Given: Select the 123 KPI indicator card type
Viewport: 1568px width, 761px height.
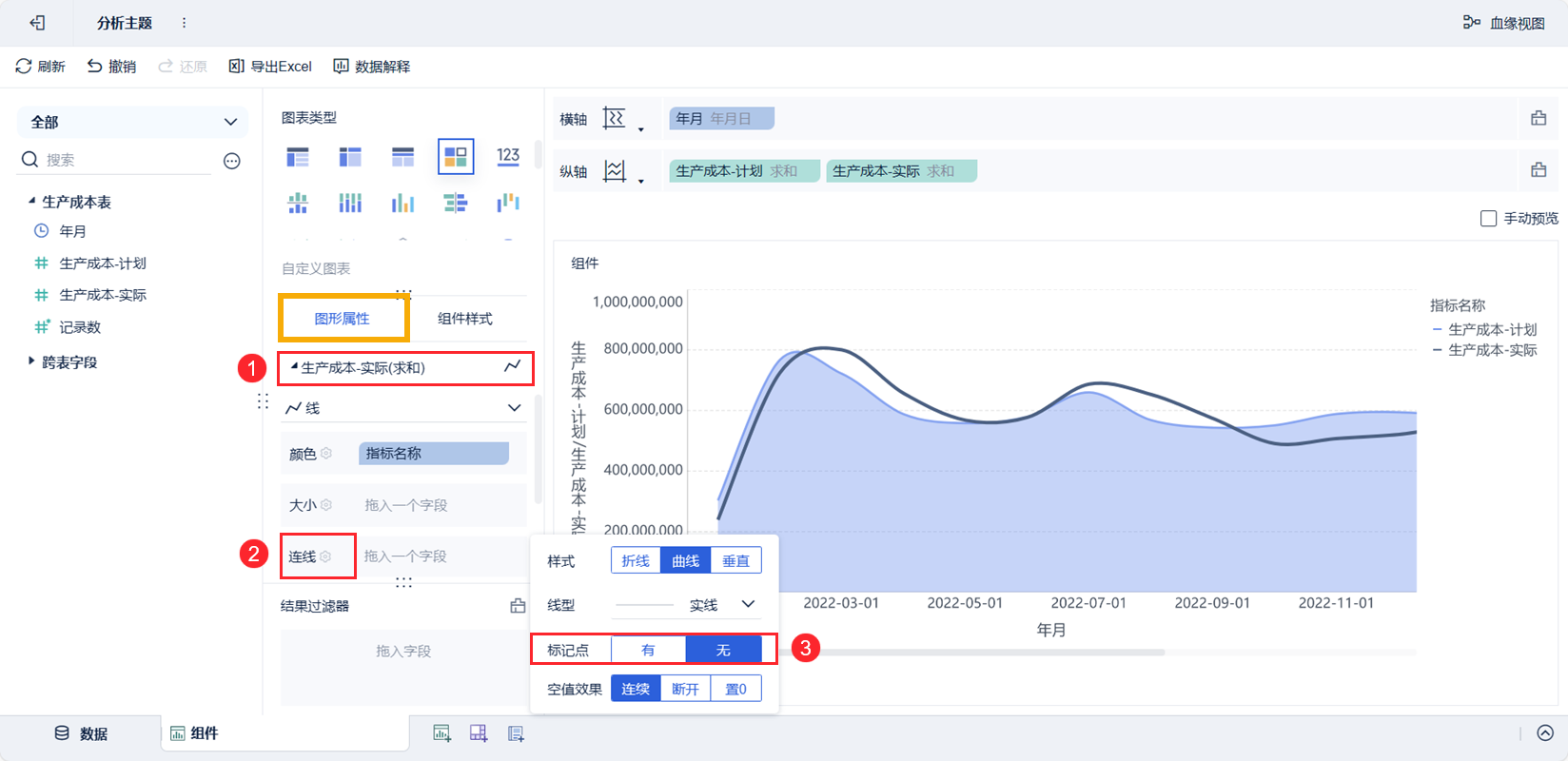Looking at the screenshot, I should point(508,156).
